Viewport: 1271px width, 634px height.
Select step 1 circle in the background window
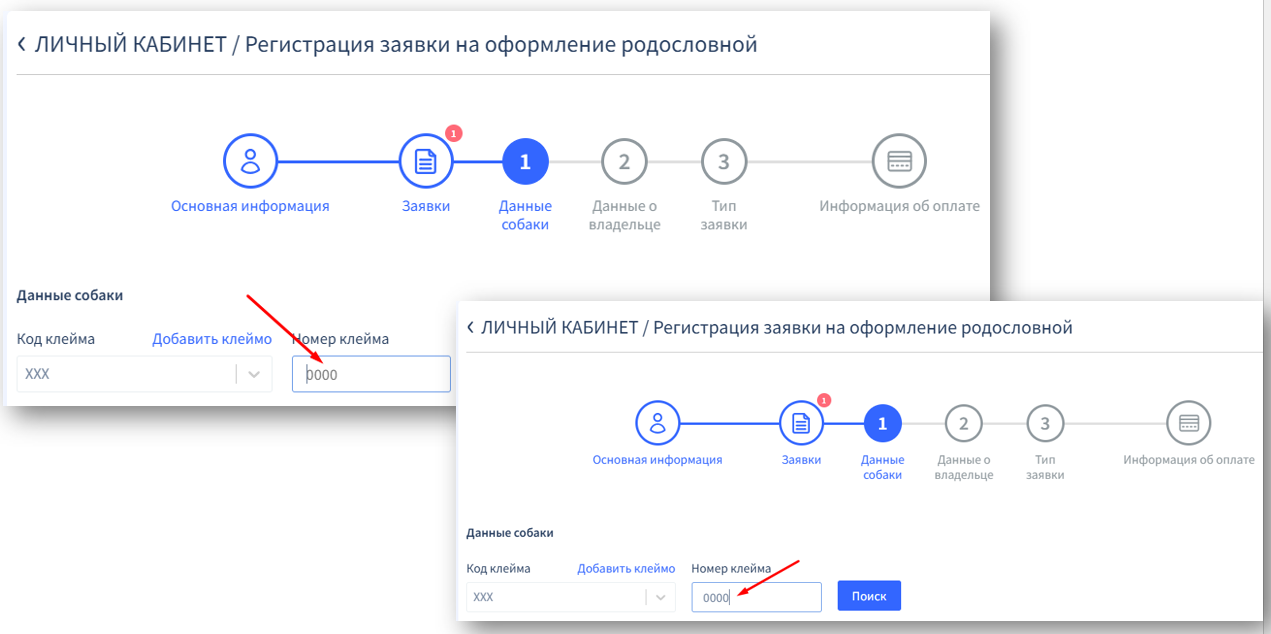[525, 161]
